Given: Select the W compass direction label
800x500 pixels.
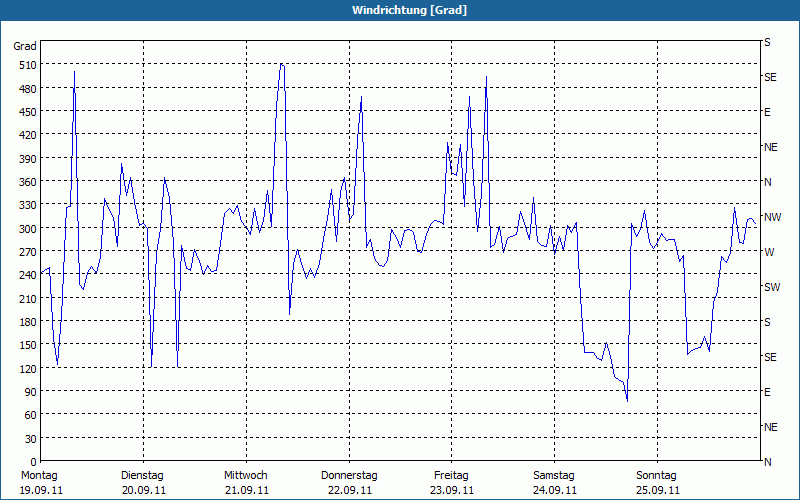Looking at the screenshot, I should (769, 252).
